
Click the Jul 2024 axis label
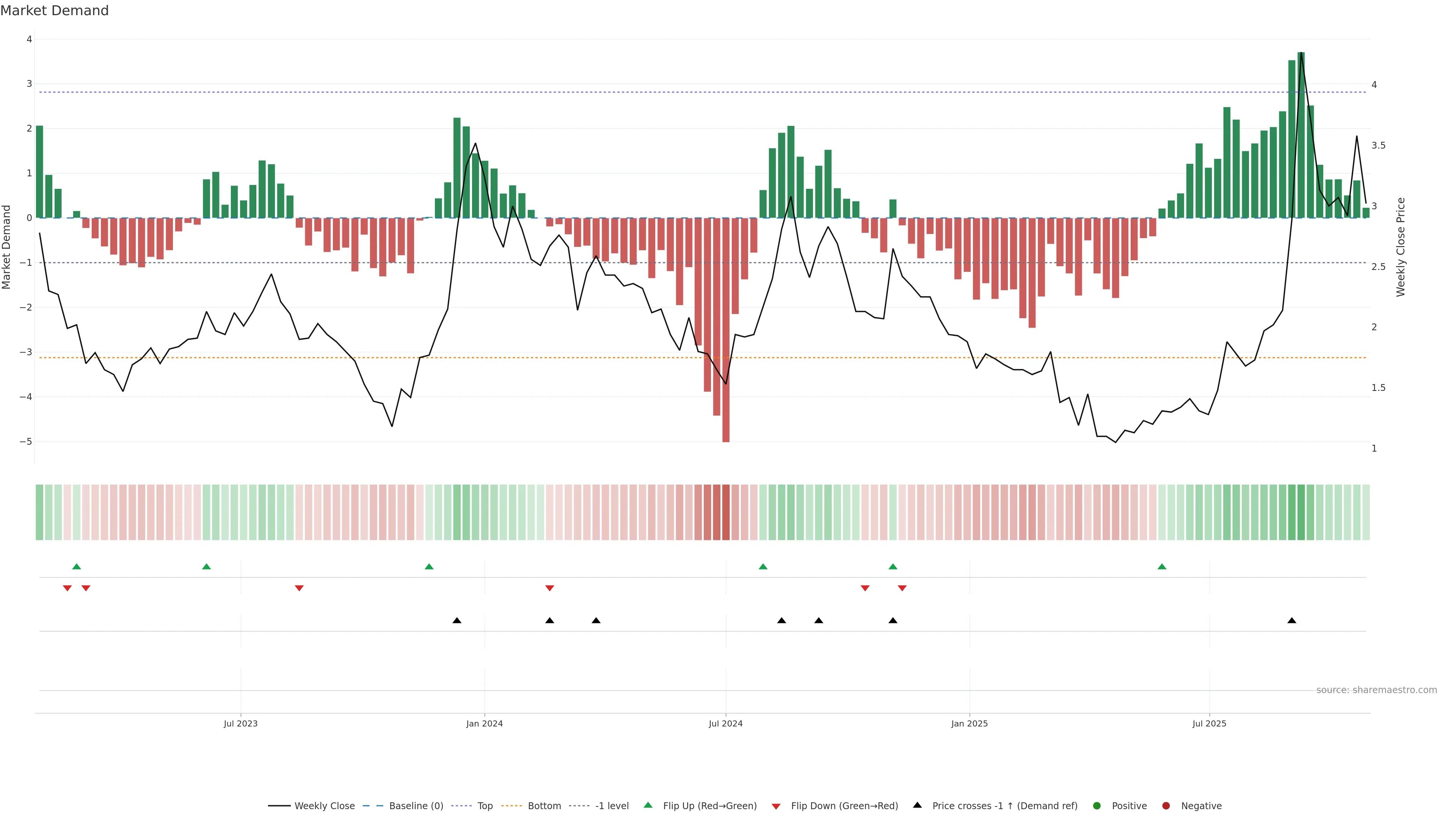click(726, 723)
